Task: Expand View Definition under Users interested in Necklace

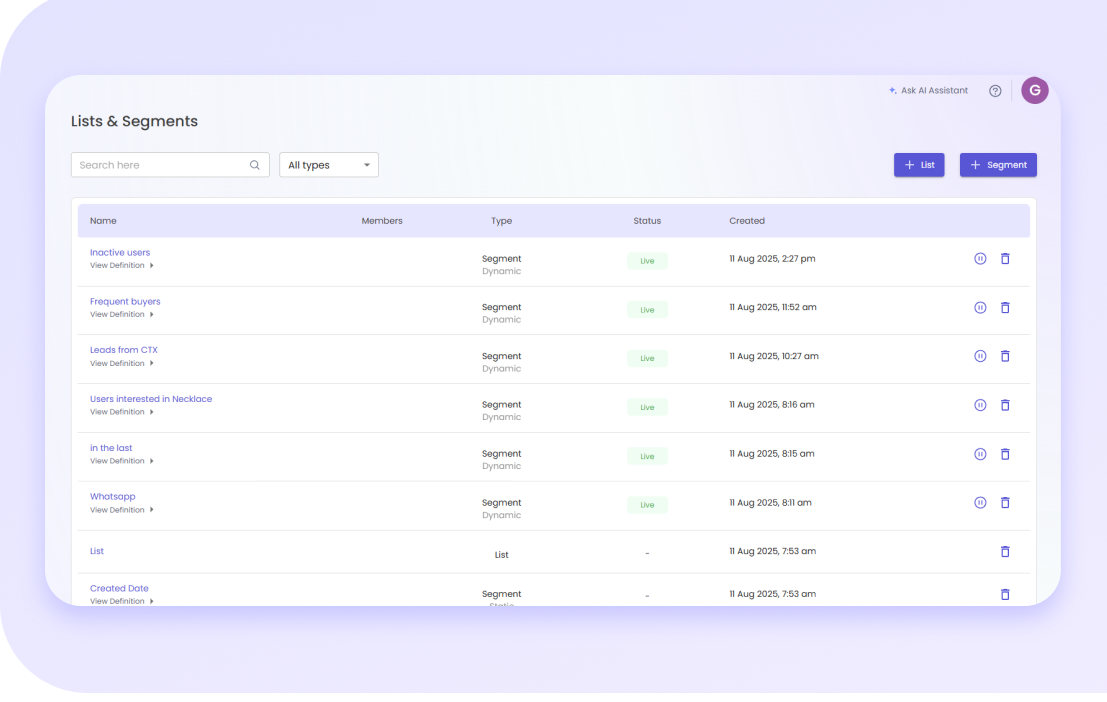Action: (x=121, y=412)
